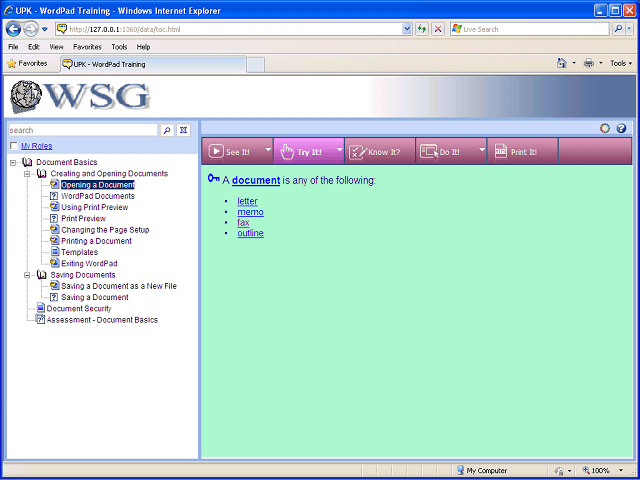The height and width of the screenshot is (480, 640).
Task: Toggle the My Roles checkbox
Action: click(14, 146)
